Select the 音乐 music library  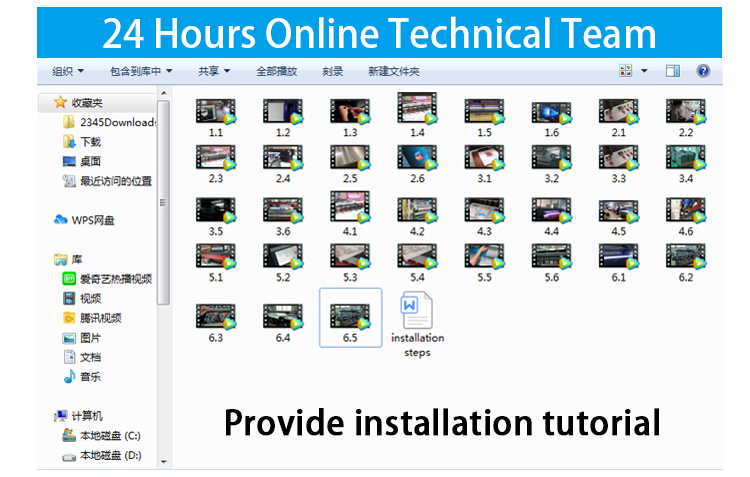pos(90,377)
